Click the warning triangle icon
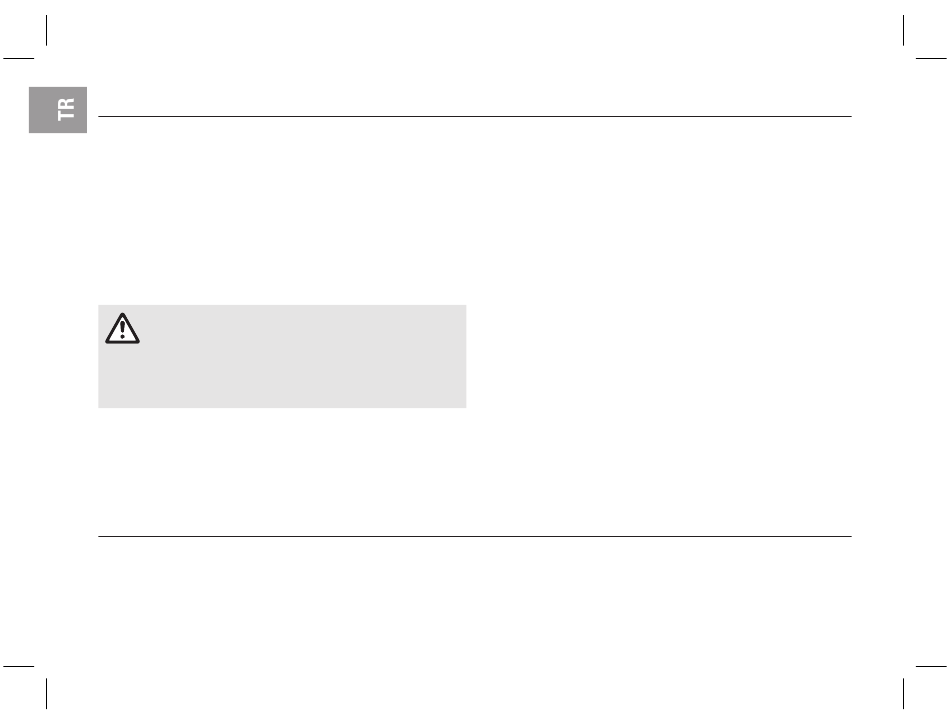 point(122,329)
